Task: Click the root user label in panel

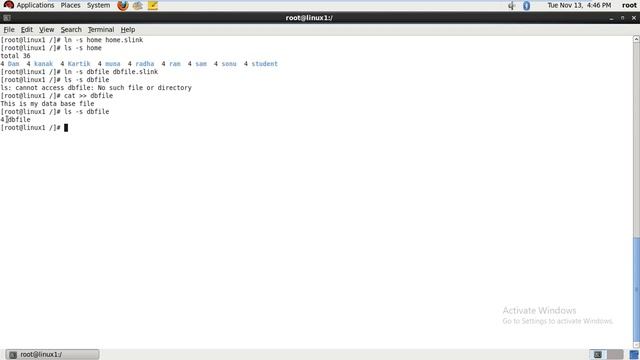Action: [x=629, y=5]
